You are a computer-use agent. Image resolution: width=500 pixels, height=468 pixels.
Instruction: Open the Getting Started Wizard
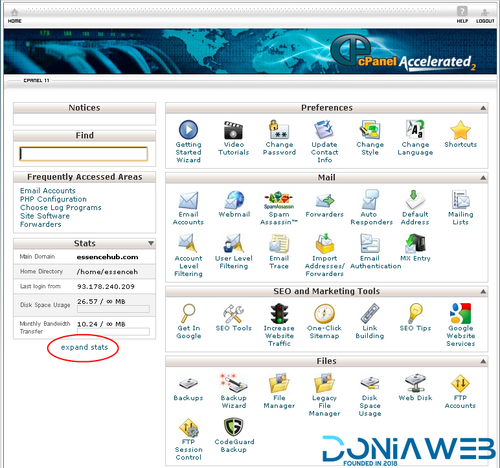click(x=188, y=141)
